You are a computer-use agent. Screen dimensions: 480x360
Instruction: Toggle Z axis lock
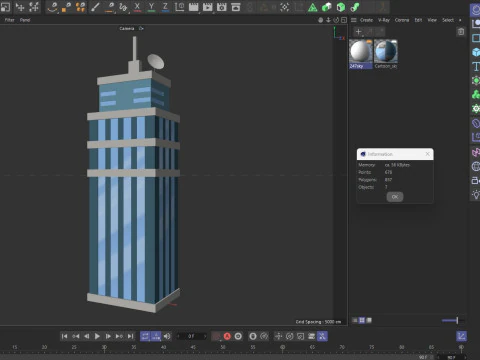click(165, 7)
